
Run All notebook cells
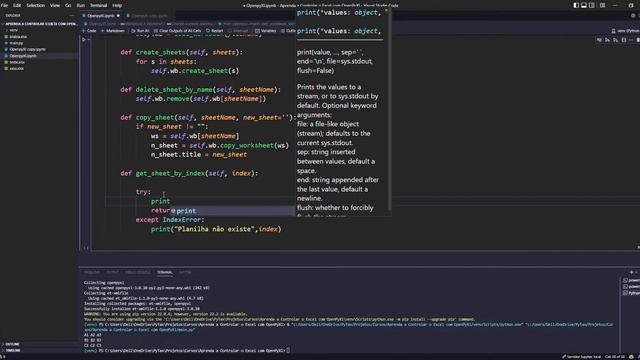coord(140,31)
